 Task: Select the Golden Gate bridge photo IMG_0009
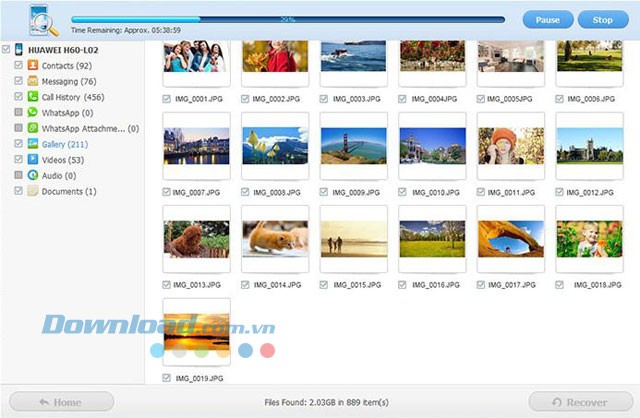tap(353, 146)
